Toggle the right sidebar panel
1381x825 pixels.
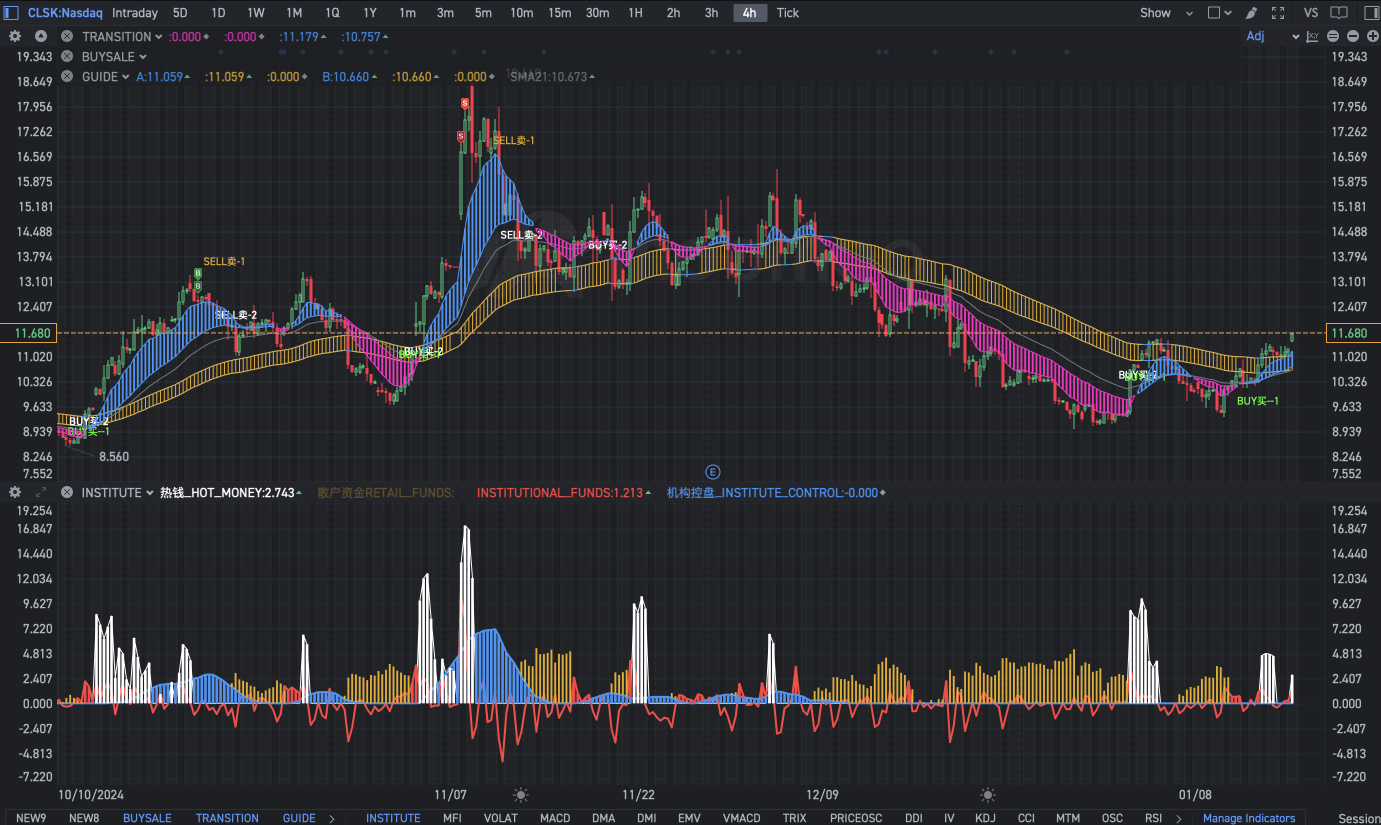coord(1369,13)
